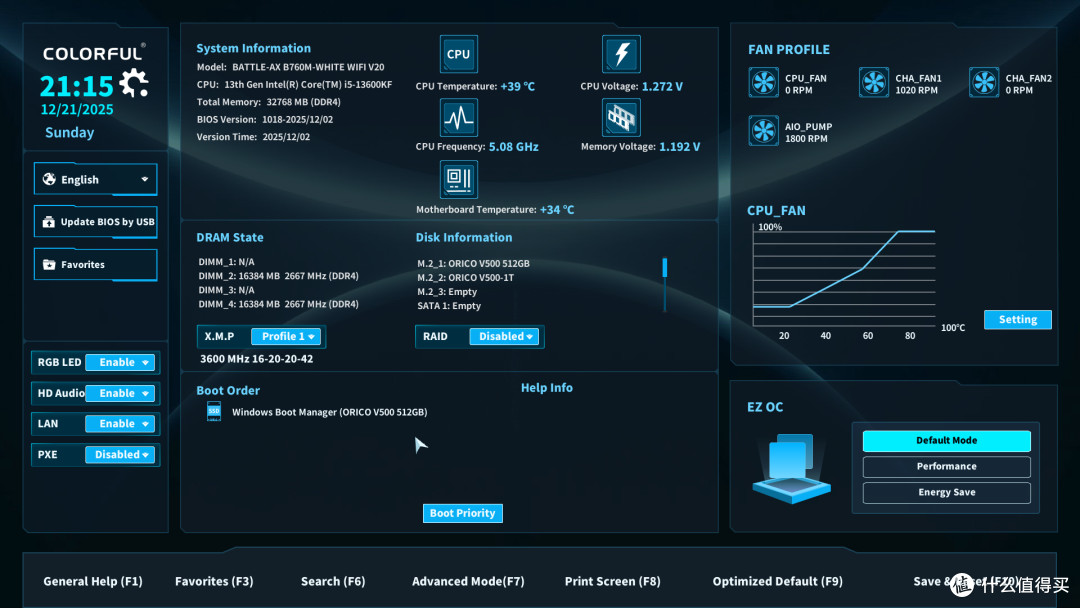Click the Help Info heading
This screenshot has height=608, width=1080.
tap(547, 388)
